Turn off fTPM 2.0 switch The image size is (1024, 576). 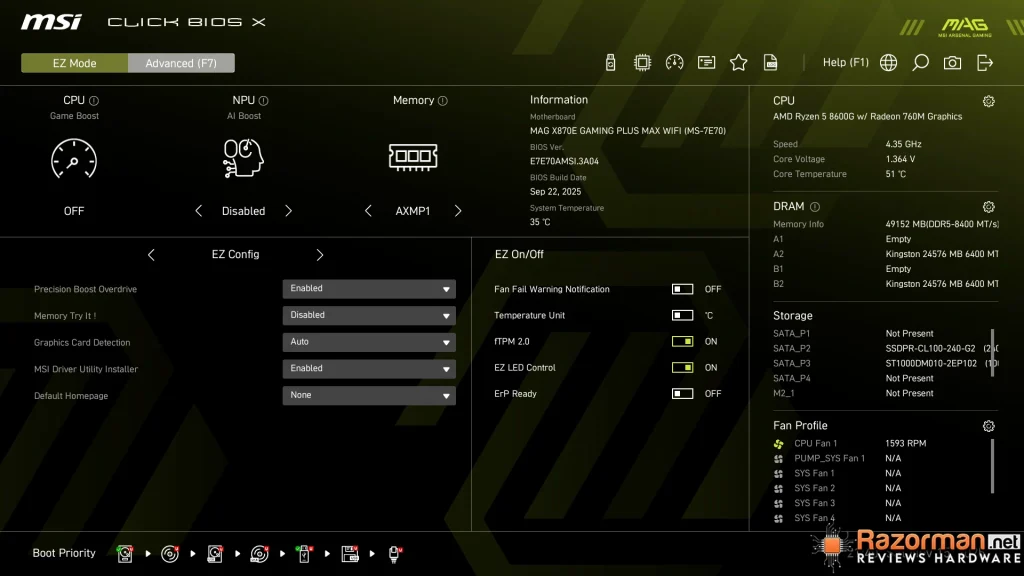[682, 342]
